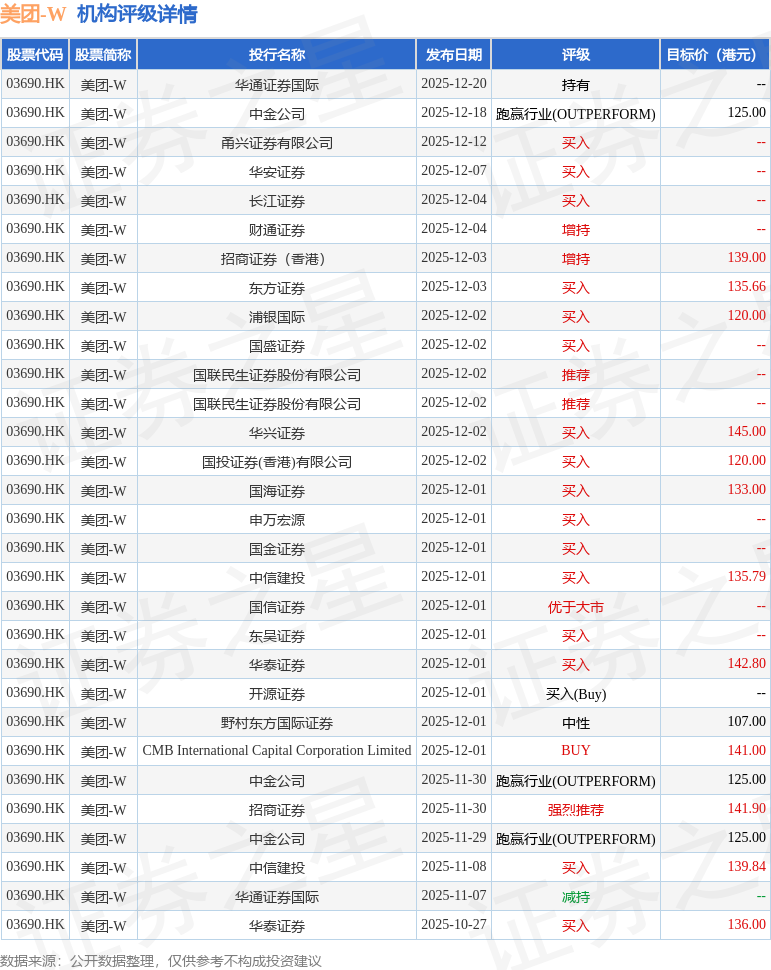Image resolution: width=771 pixels, height=970 pixels.
Task: Select the 东吴证券 cell
Action: (x=277, y=636)
